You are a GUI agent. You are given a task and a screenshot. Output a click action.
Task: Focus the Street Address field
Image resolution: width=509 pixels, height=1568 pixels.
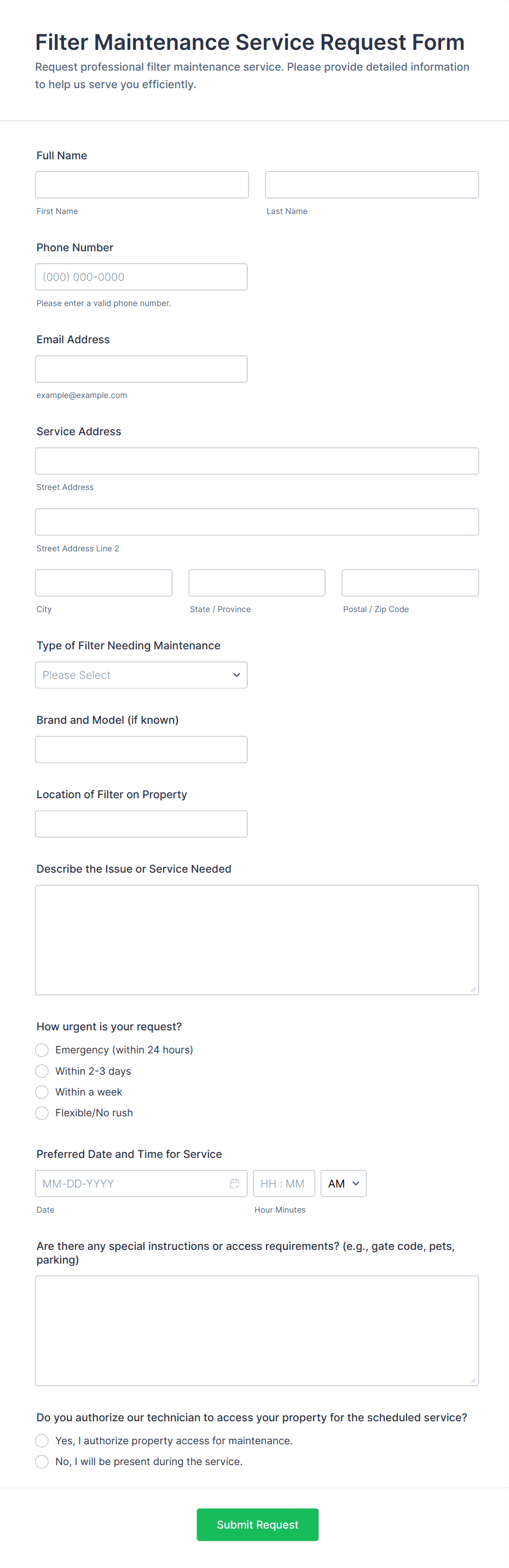coord(257,461)
